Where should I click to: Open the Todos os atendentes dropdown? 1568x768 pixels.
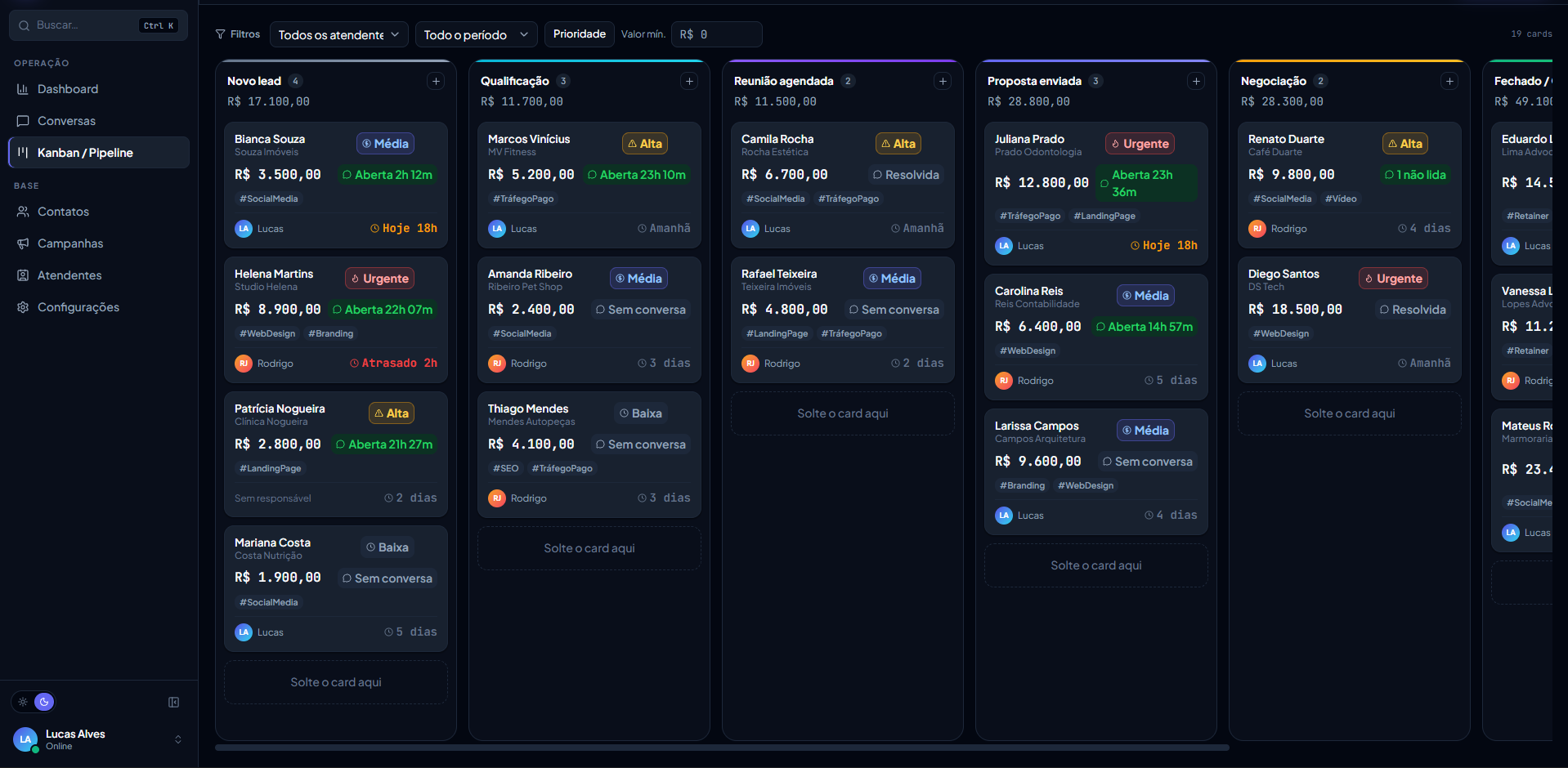pos(338,34)
